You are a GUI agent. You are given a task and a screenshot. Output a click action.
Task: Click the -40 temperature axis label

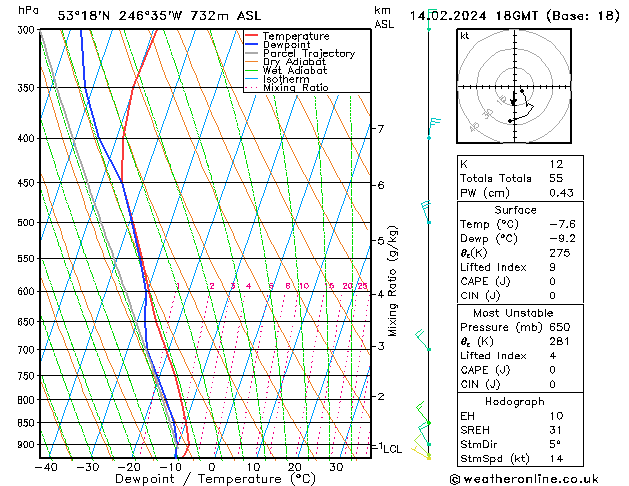pos(47,467)
